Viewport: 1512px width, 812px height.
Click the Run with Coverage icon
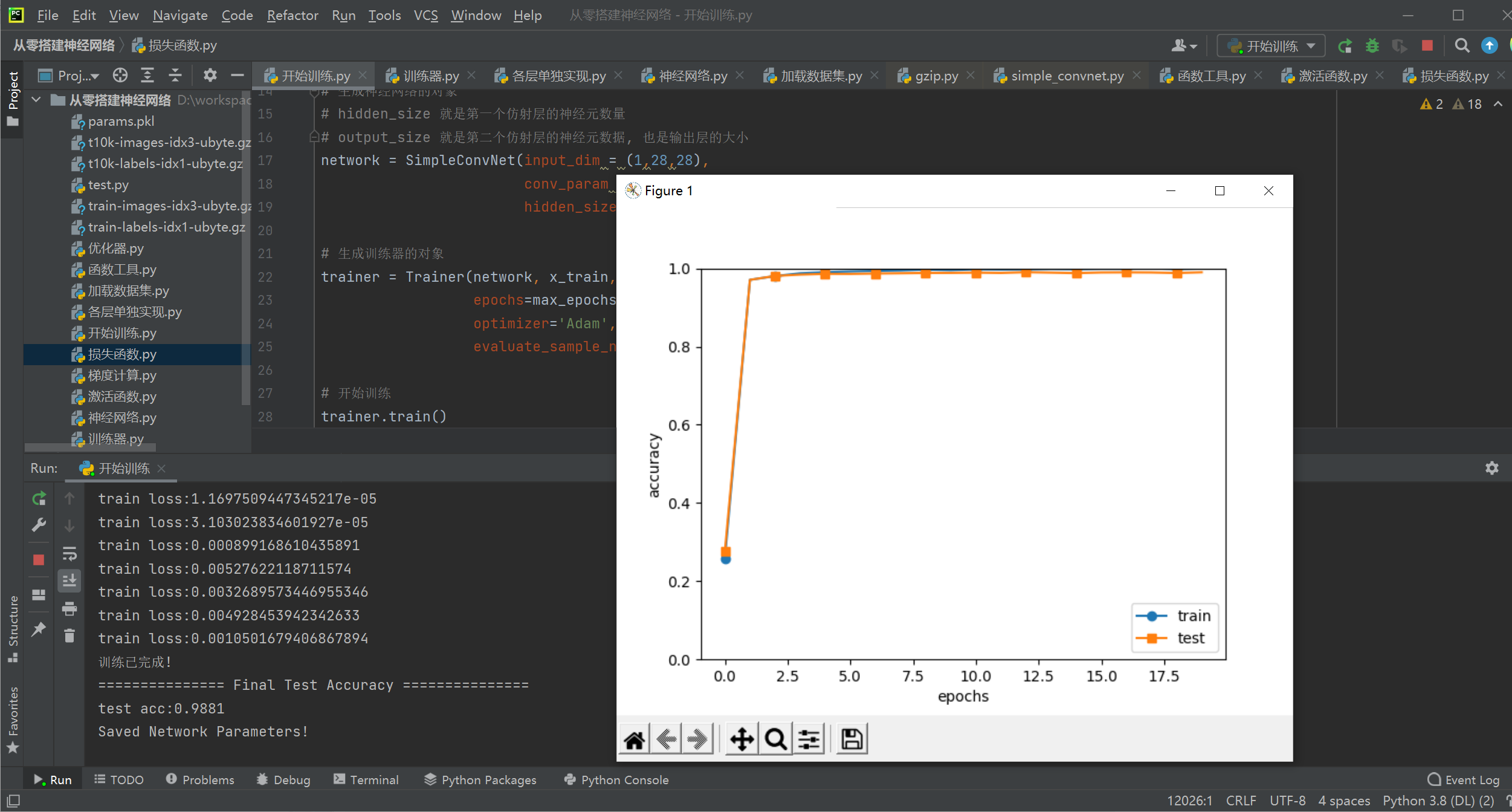click(1399, 46)
